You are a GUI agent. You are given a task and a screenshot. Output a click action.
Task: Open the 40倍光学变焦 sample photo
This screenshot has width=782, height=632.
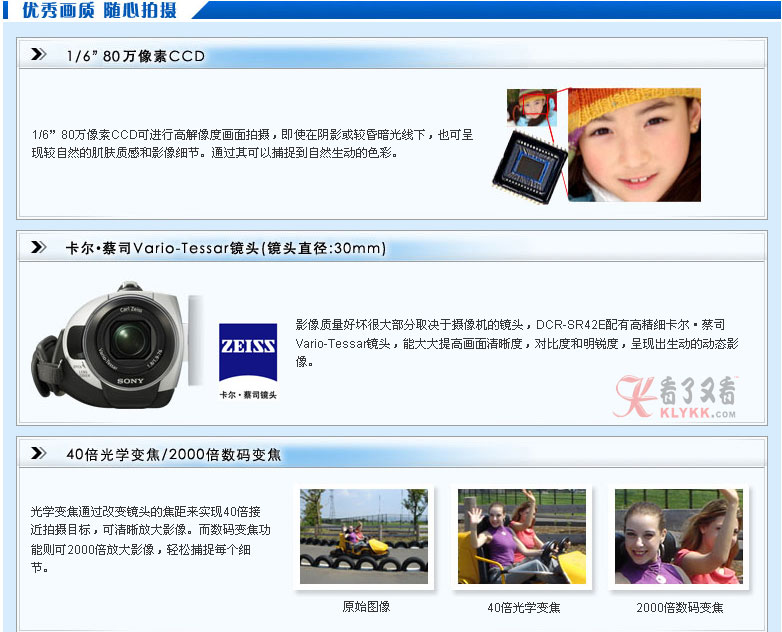tap(522, 536)
